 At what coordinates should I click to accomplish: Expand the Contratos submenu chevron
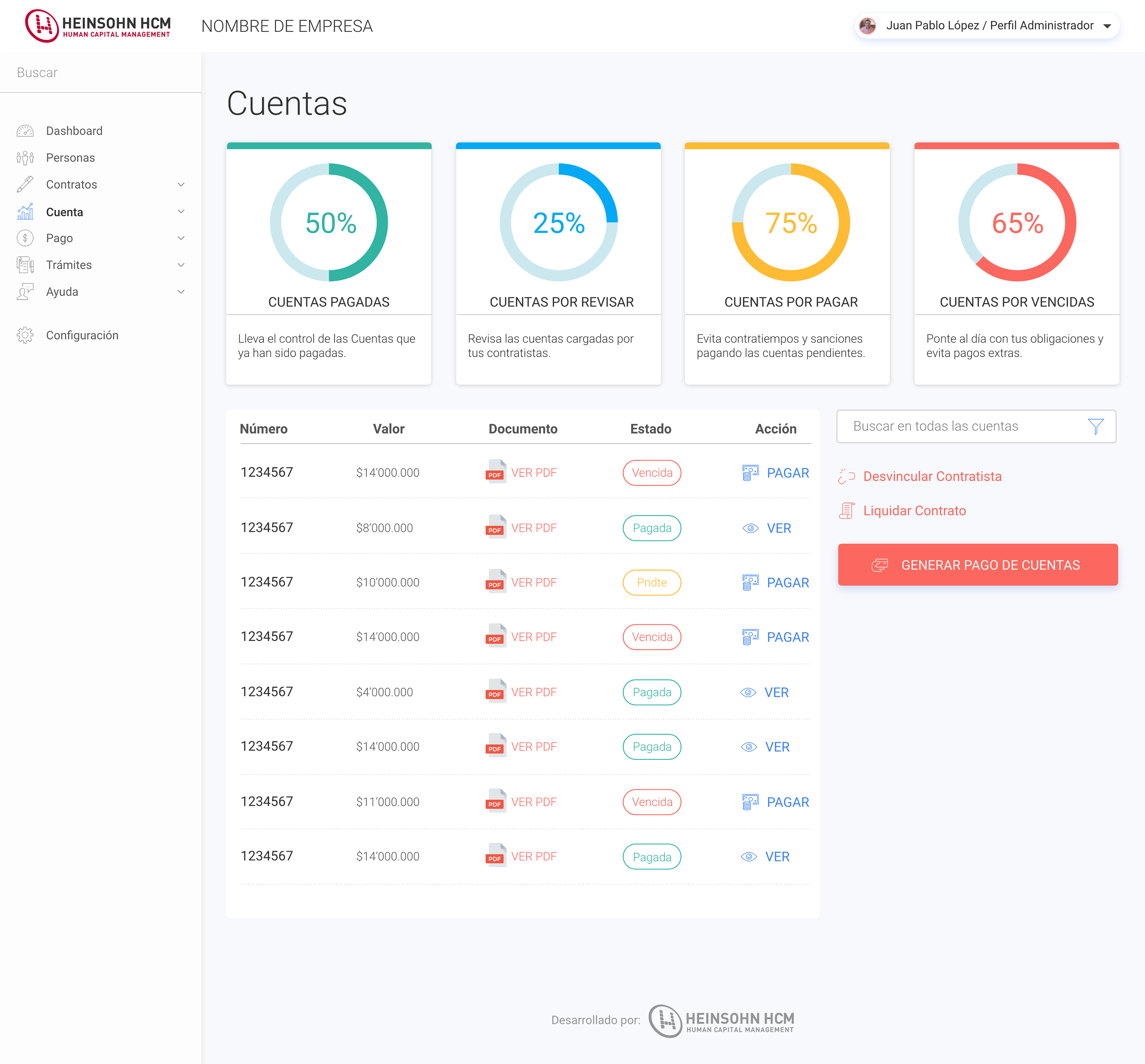(x=181, y=185)
